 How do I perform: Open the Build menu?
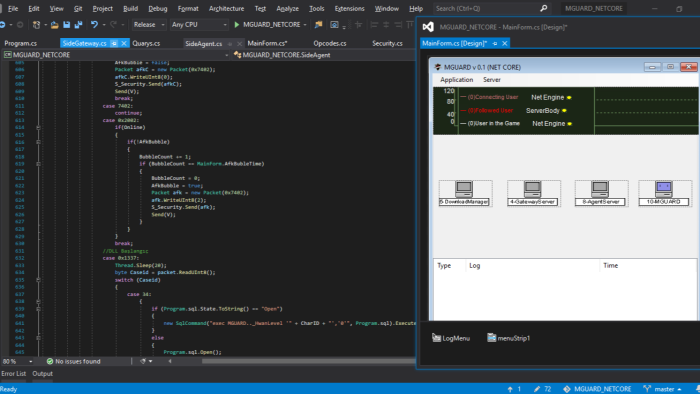(x=130, y=8)
